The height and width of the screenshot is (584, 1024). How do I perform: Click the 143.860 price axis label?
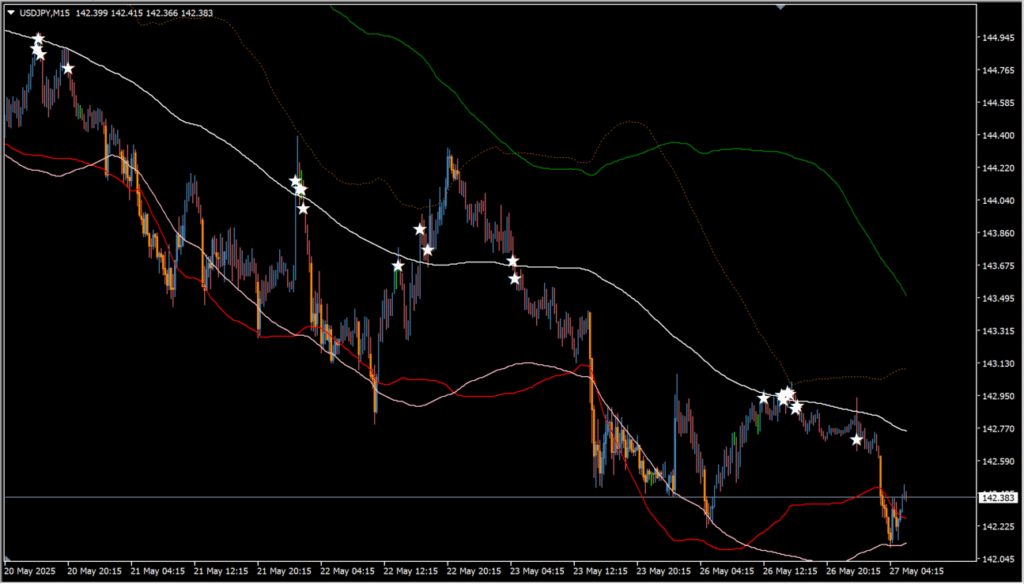[998, 233]
